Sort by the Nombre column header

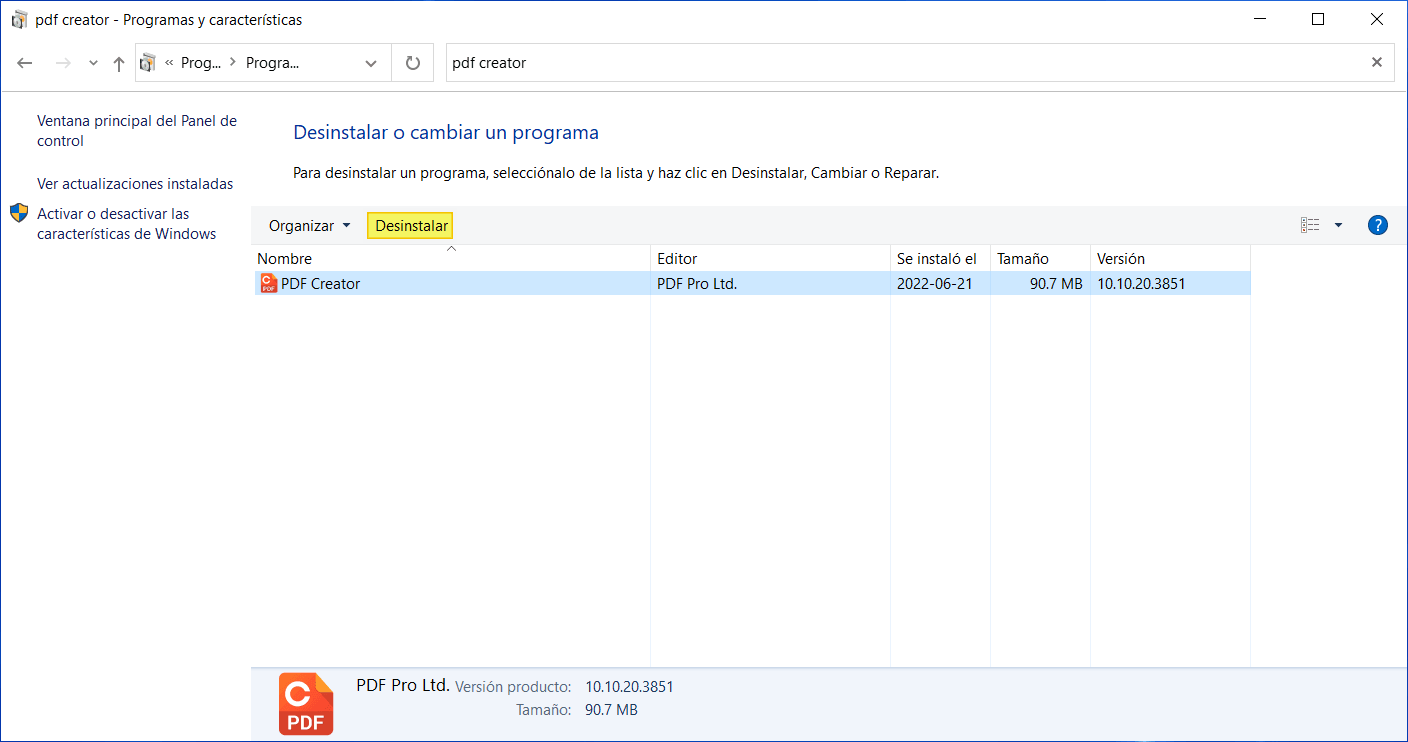[284, 258]
